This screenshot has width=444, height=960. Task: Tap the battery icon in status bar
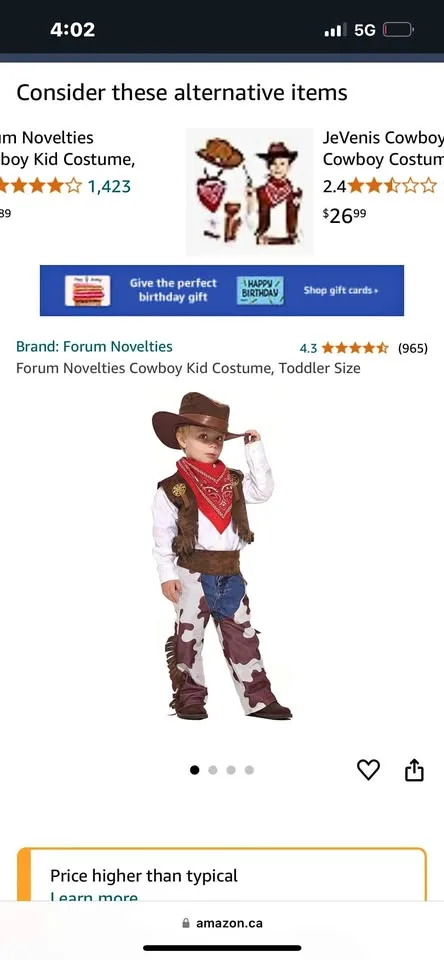point(398,29)
